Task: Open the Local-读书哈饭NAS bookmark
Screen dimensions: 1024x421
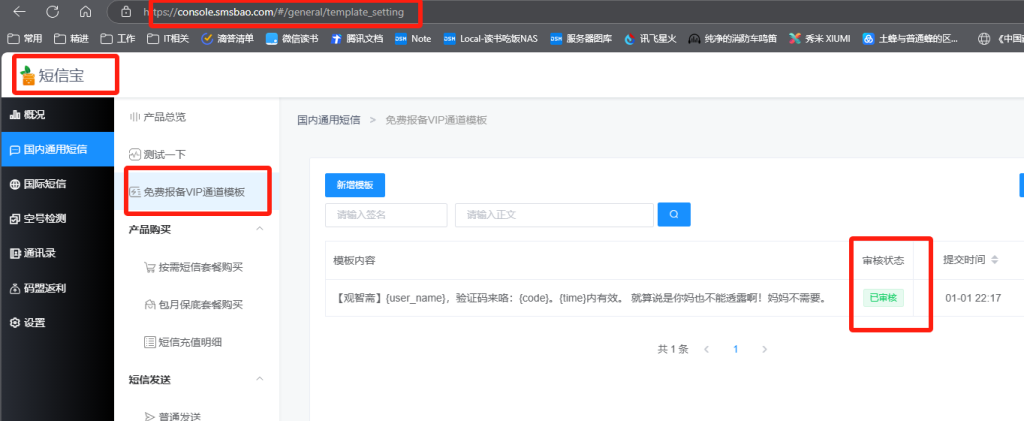Action: [490, 39]
